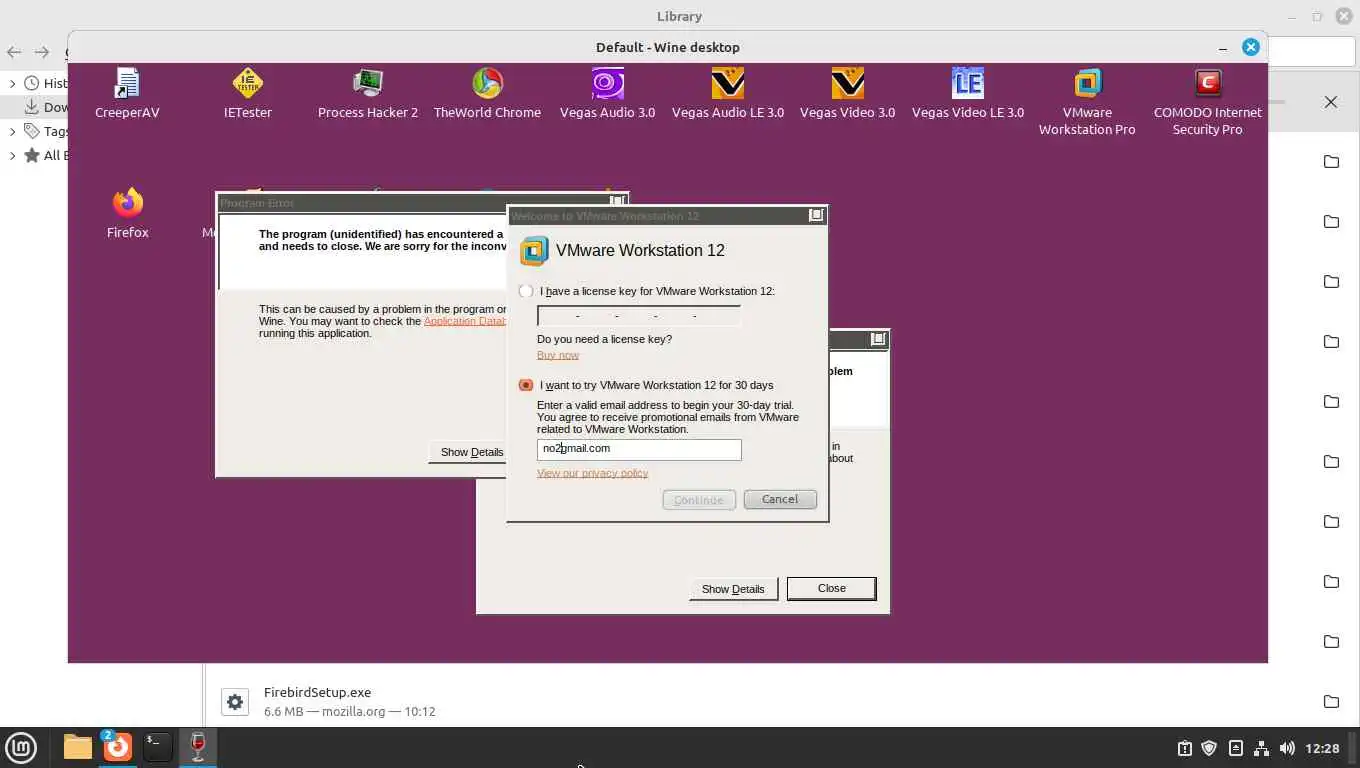The width and height of the screenshot is (1360, 768).
Task: Click the titlebar button of the VMware Welcome dialog
Action: pyautogui.click(x=816, y=215)
